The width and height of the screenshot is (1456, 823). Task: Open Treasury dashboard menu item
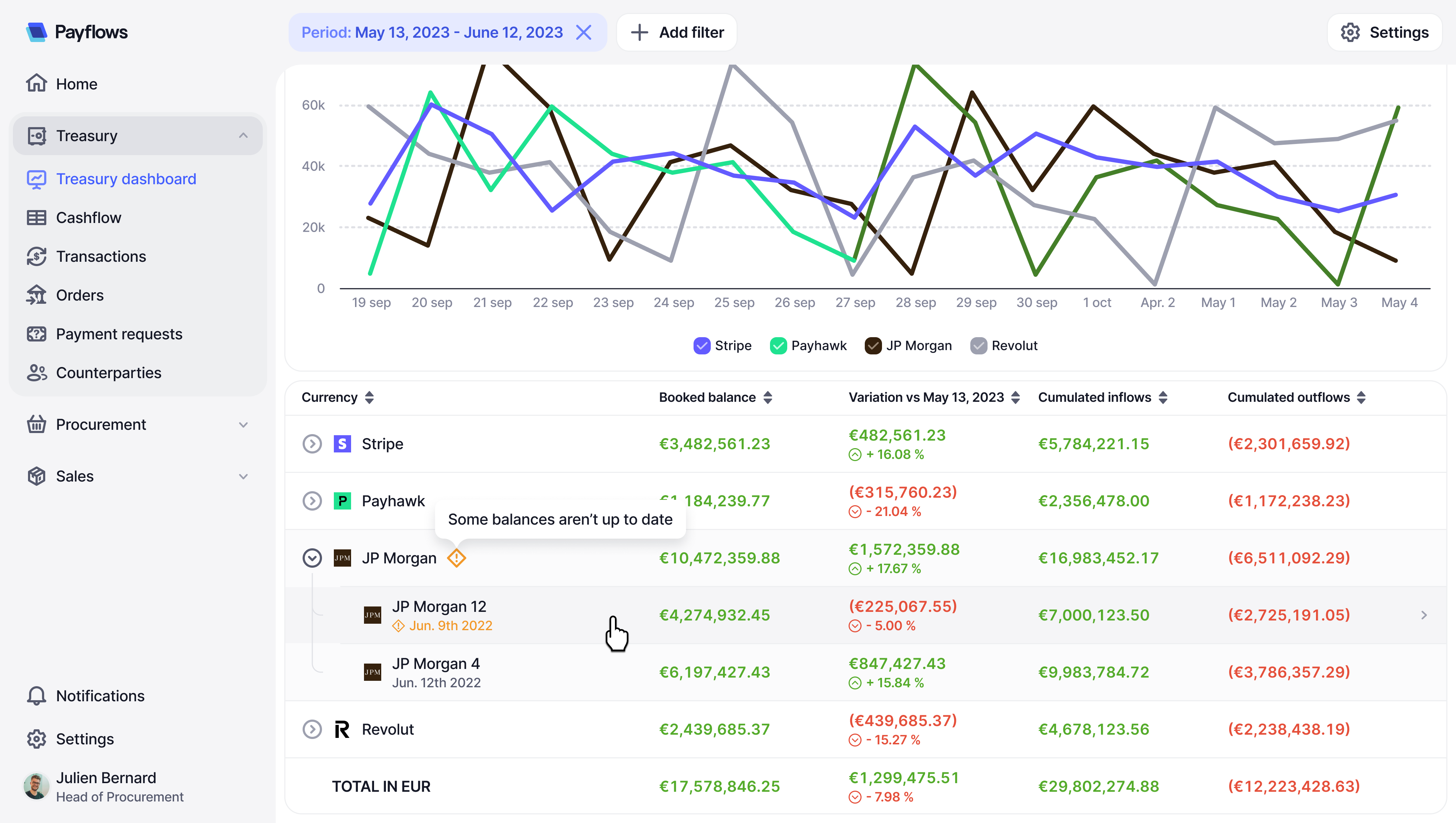pyautogui.click(x=138, y=179)
